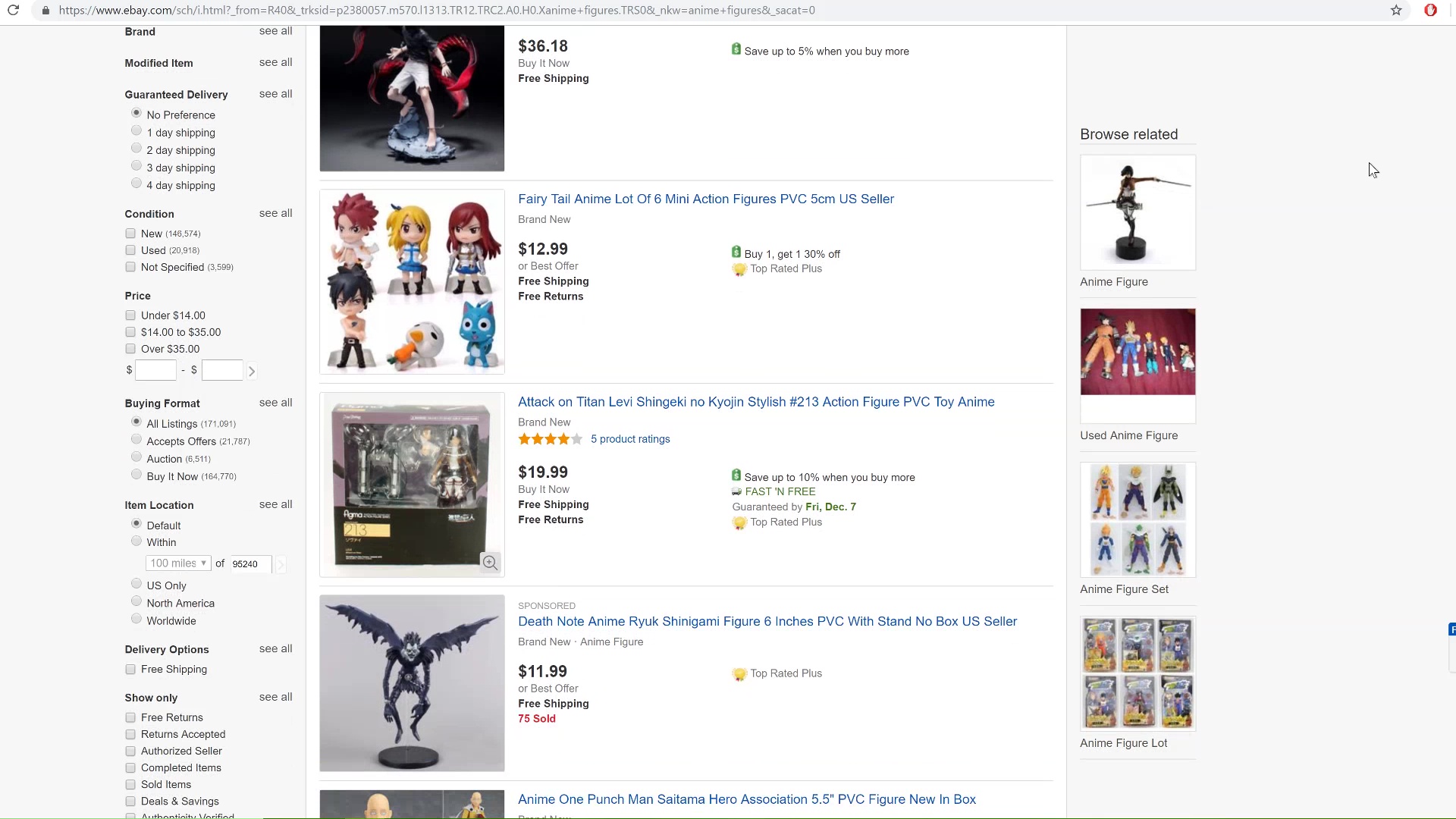Choose the Auction buying format

pyautogui.click(x=136, y=457)
